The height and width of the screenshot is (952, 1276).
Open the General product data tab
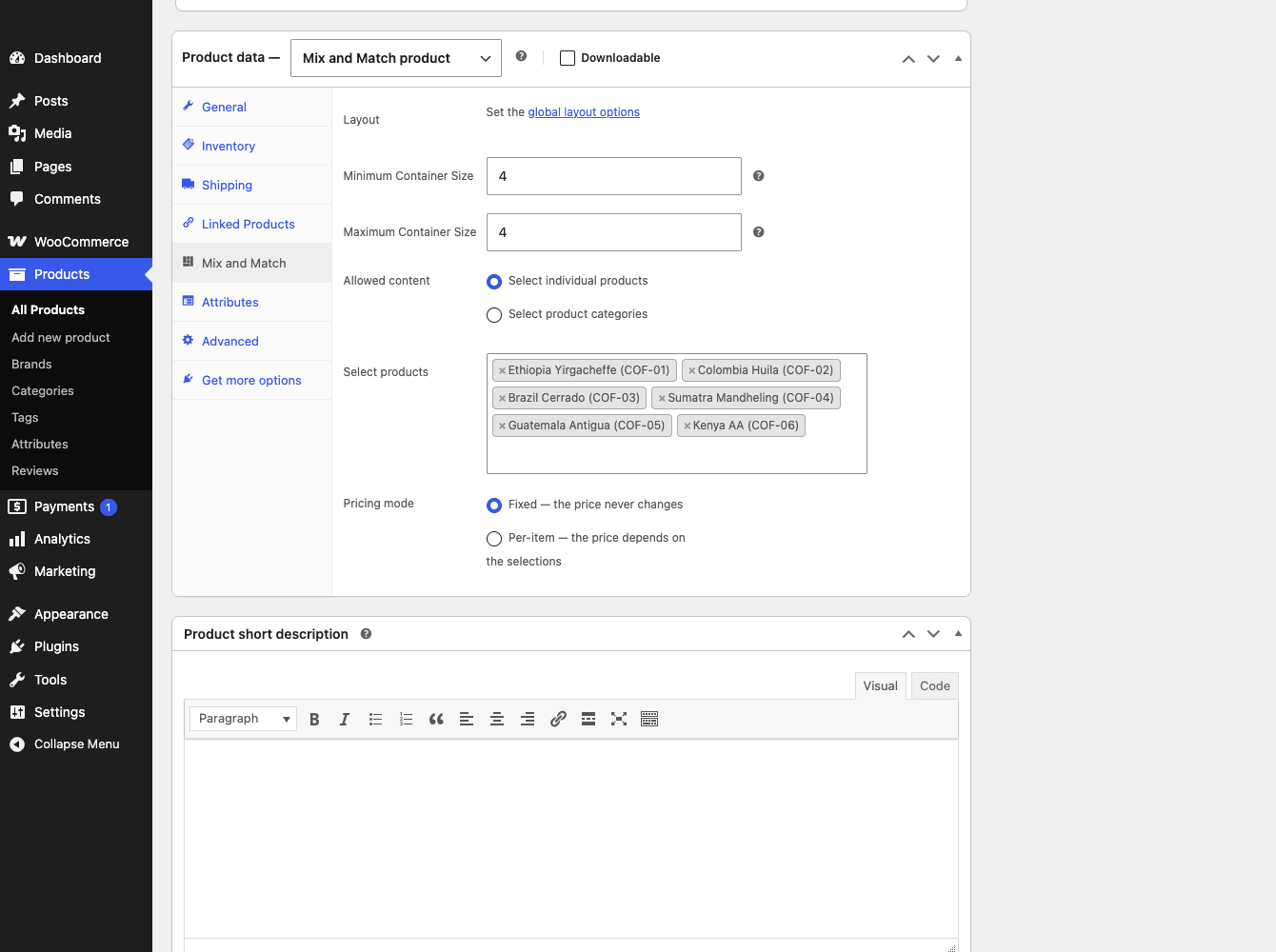[252, 108]
